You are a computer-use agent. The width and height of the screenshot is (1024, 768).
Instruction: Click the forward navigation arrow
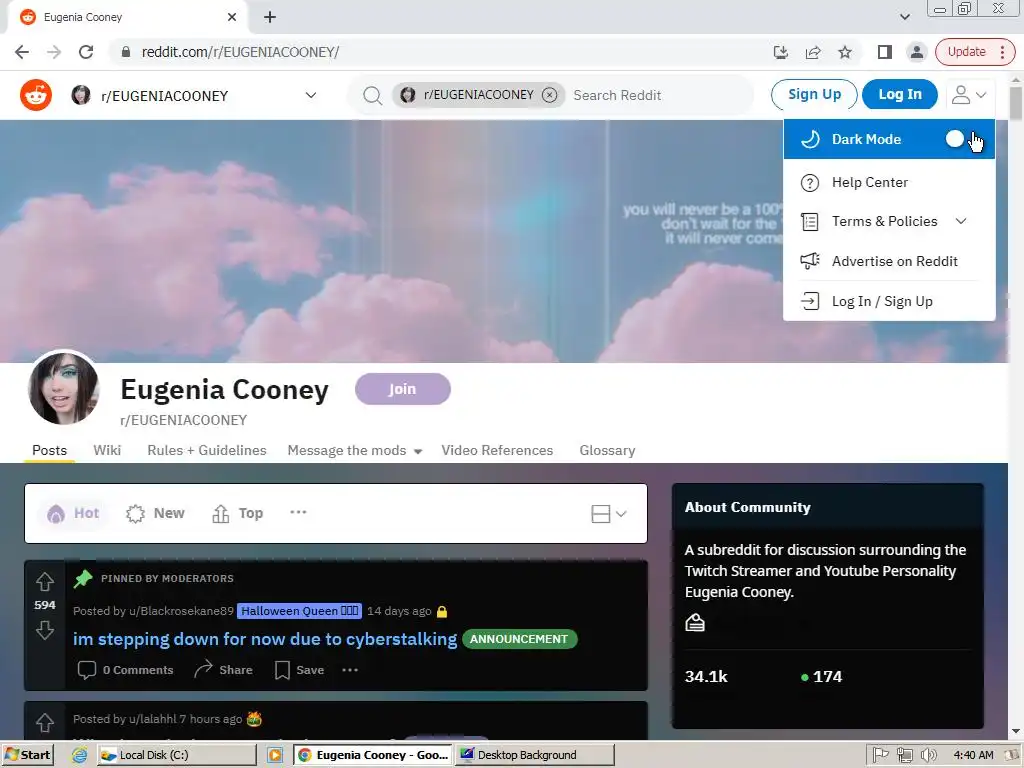click(54, 52)
